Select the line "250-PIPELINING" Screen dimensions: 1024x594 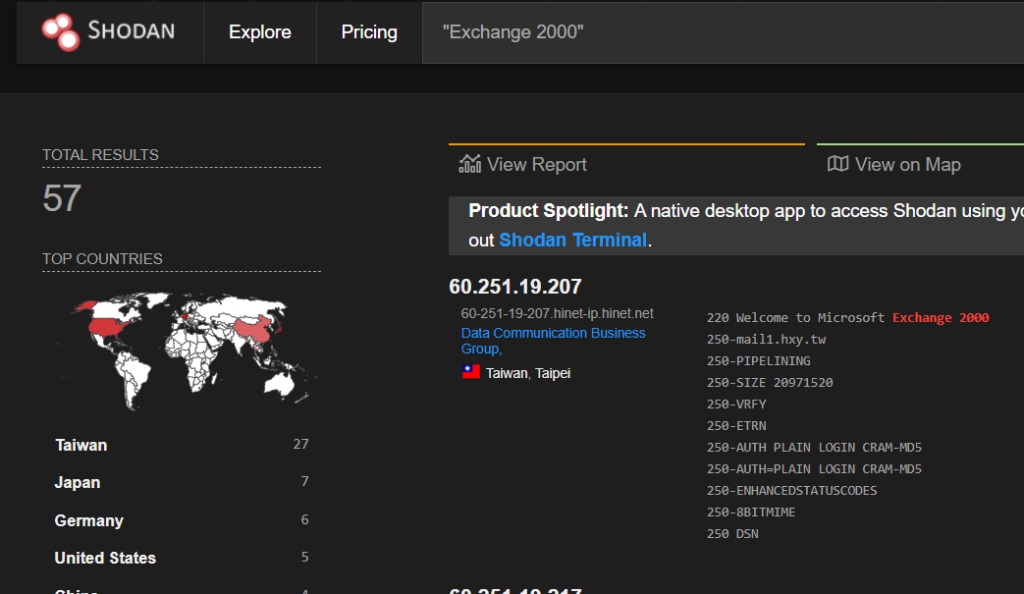coord(758,361)
